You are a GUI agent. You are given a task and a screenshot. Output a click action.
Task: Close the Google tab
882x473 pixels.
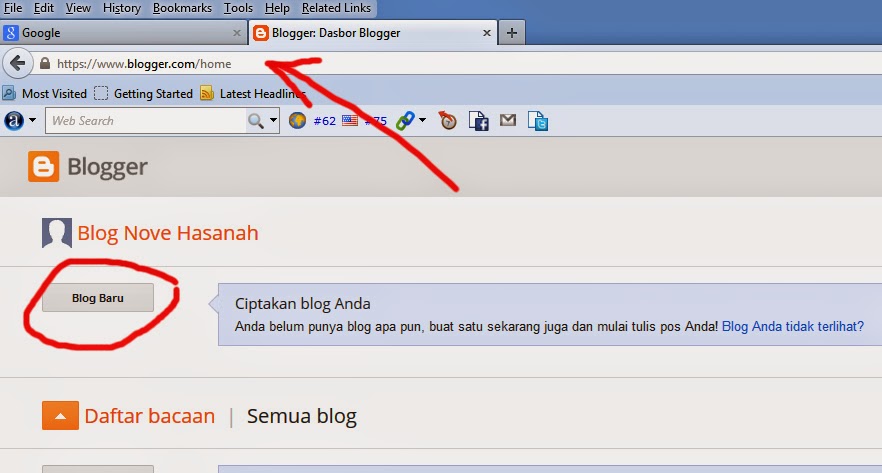pyautogui.click(x=237, y=33)
